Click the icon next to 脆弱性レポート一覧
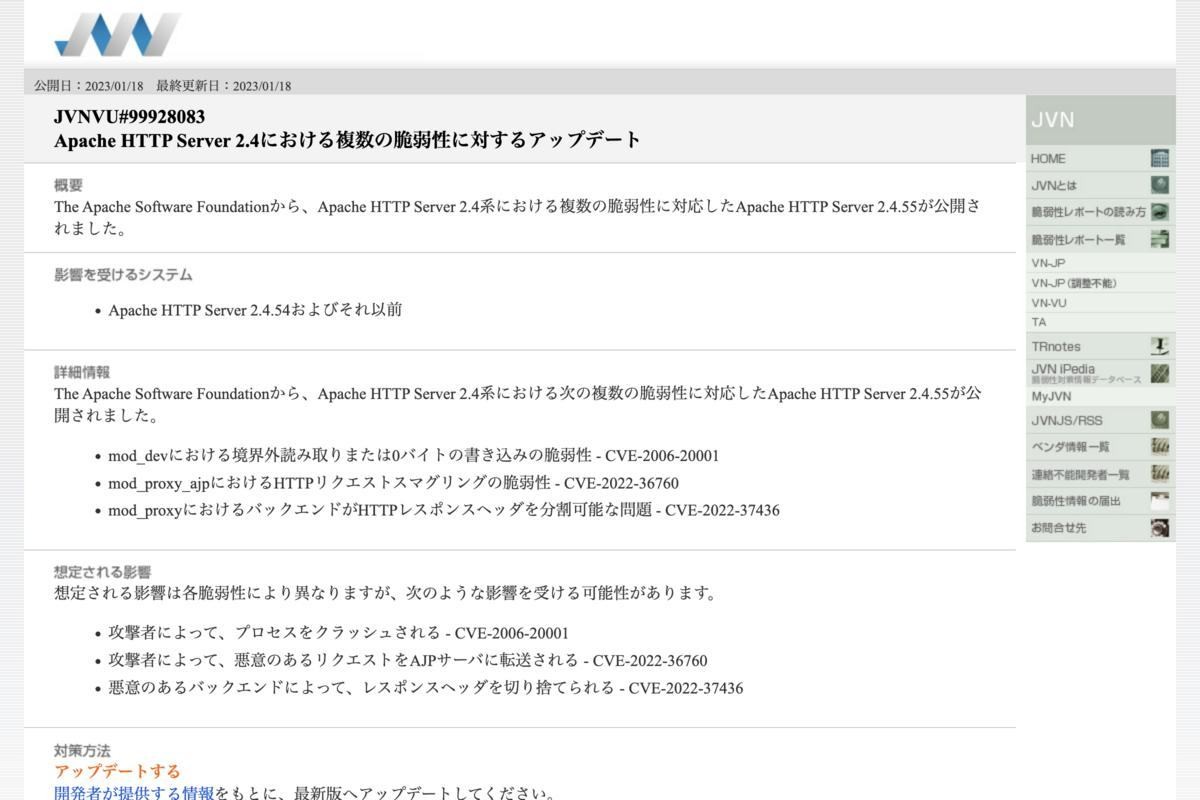 (x=1159, y=239)
